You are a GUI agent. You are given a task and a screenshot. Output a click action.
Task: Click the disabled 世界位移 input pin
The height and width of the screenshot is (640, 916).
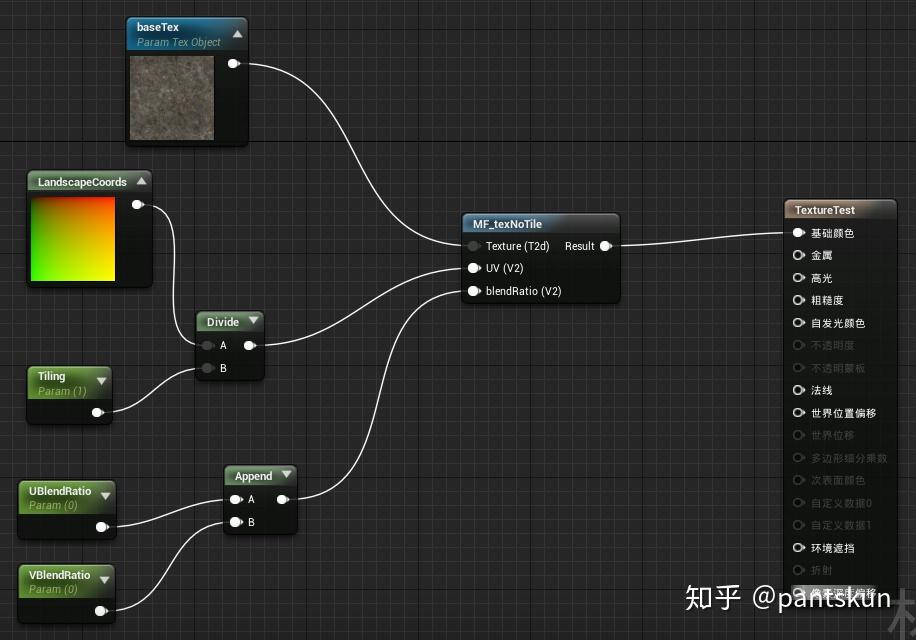[x=799, y=435]
